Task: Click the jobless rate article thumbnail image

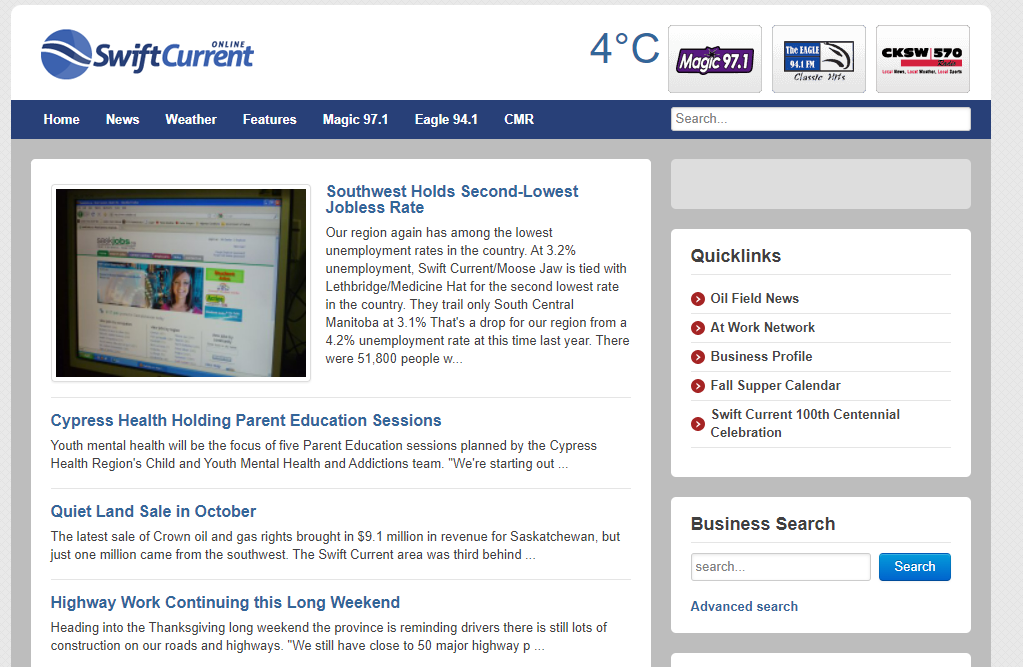Action: tap(180, 283)
